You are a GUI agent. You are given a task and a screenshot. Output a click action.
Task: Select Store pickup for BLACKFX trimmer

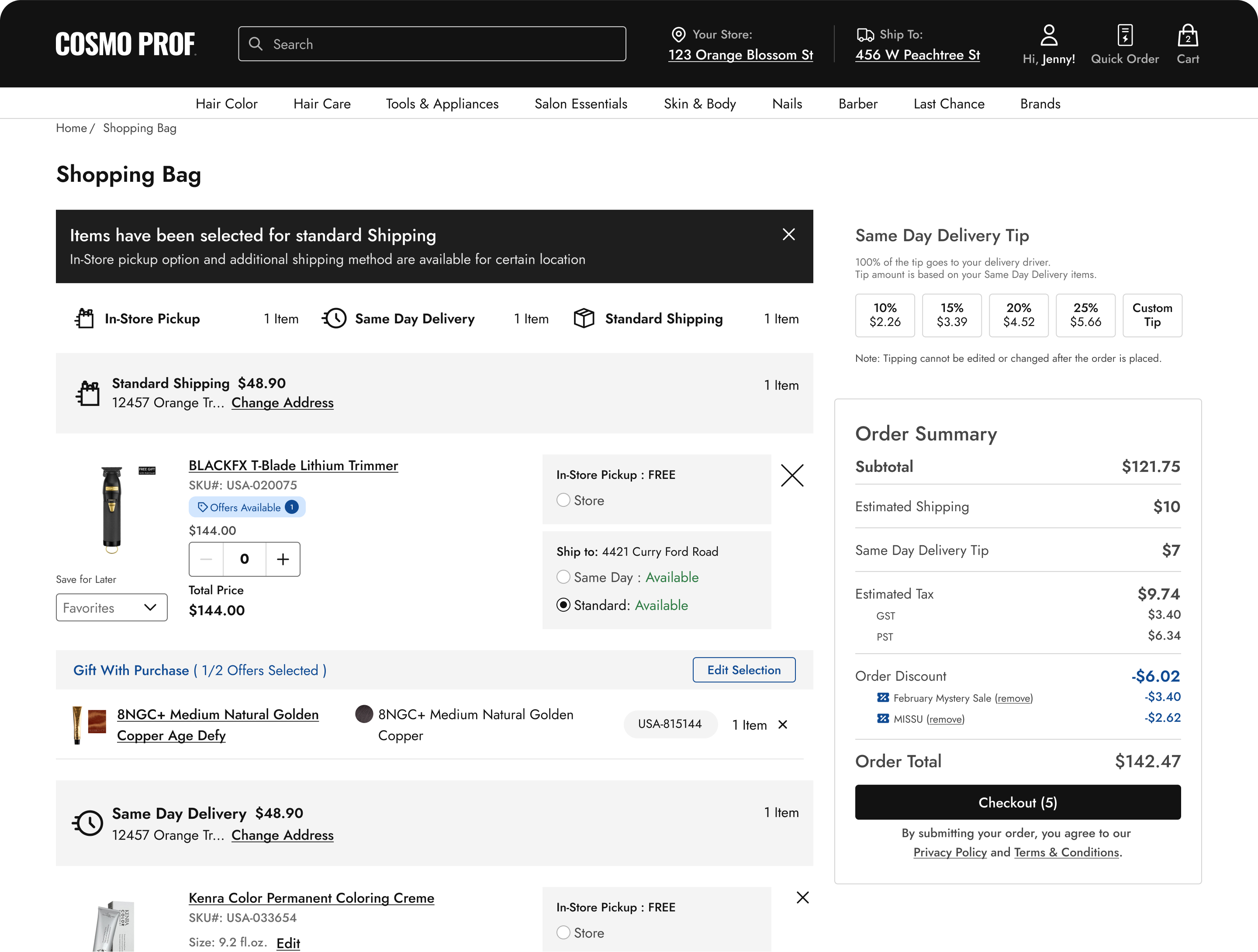tap(563, 500)
